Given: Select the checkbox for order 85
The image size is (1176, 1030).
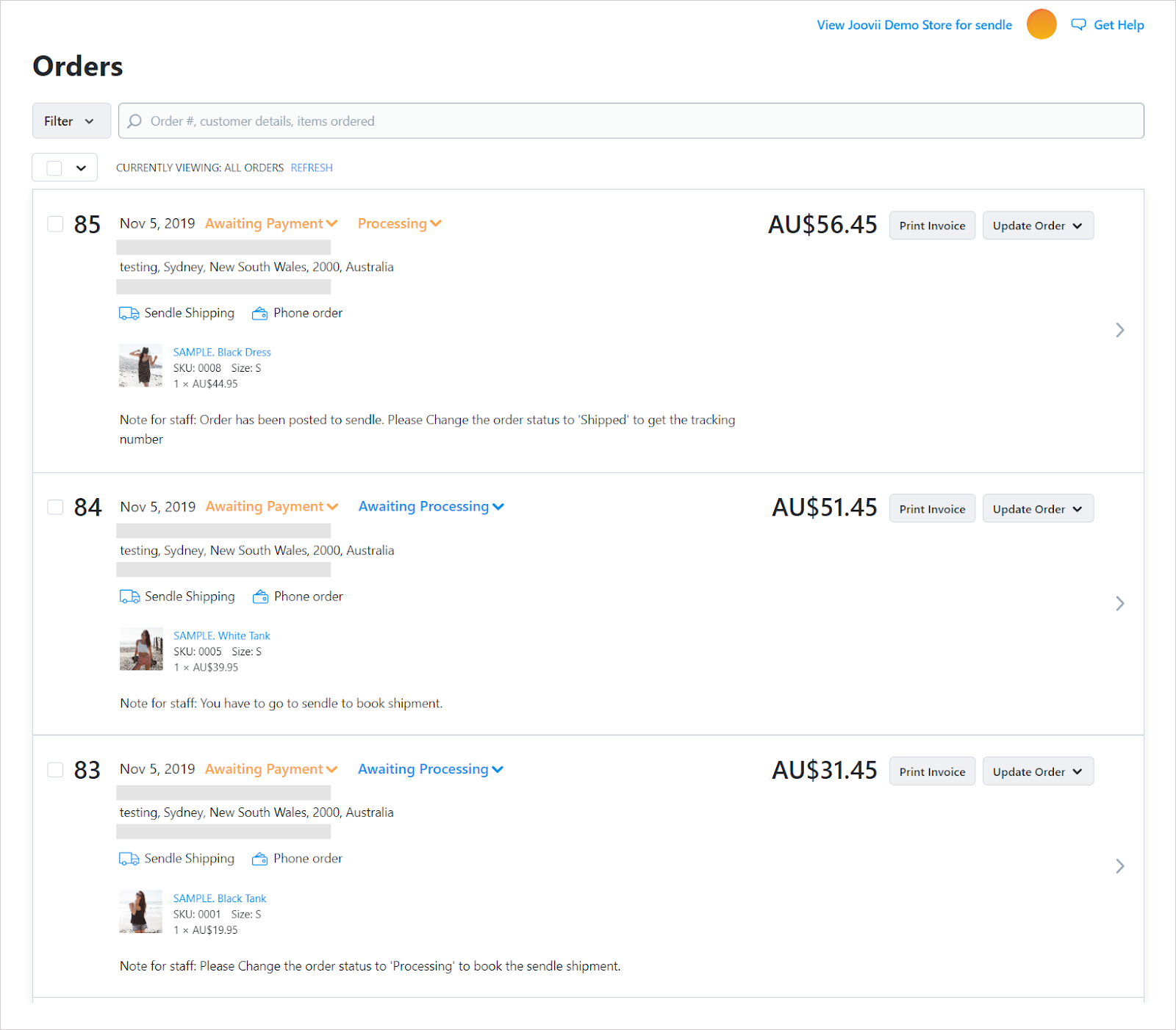Looking at the screenshot, I should coord(55,224).
